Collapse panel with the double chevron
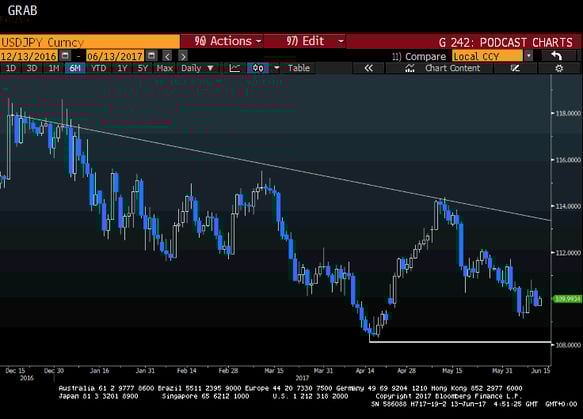 tap(368, 68)
